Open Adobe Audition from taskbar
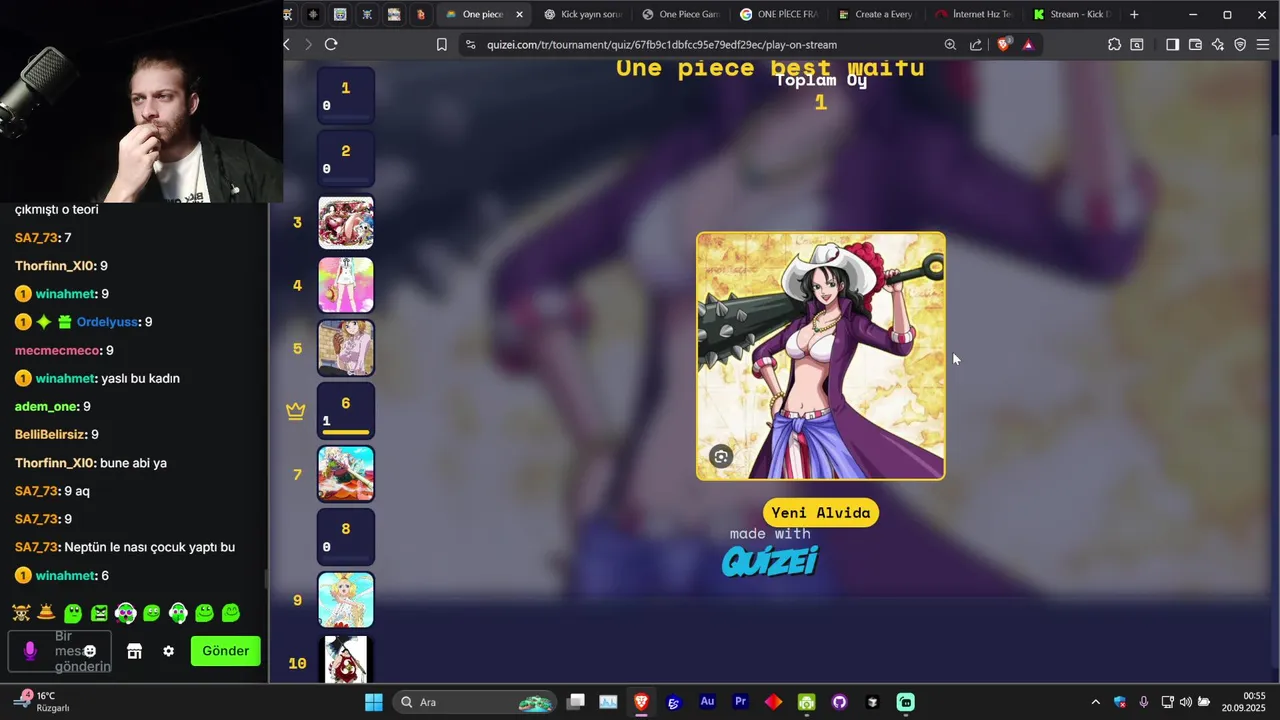The height and width of the screenshot is (720, 1280). point(707,702)
